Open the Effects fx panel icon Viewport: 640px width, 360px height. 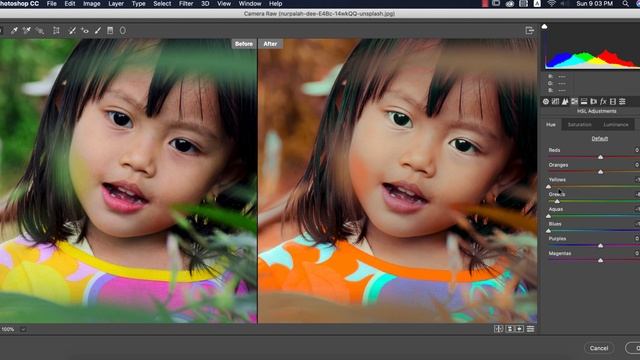(603, 102)
